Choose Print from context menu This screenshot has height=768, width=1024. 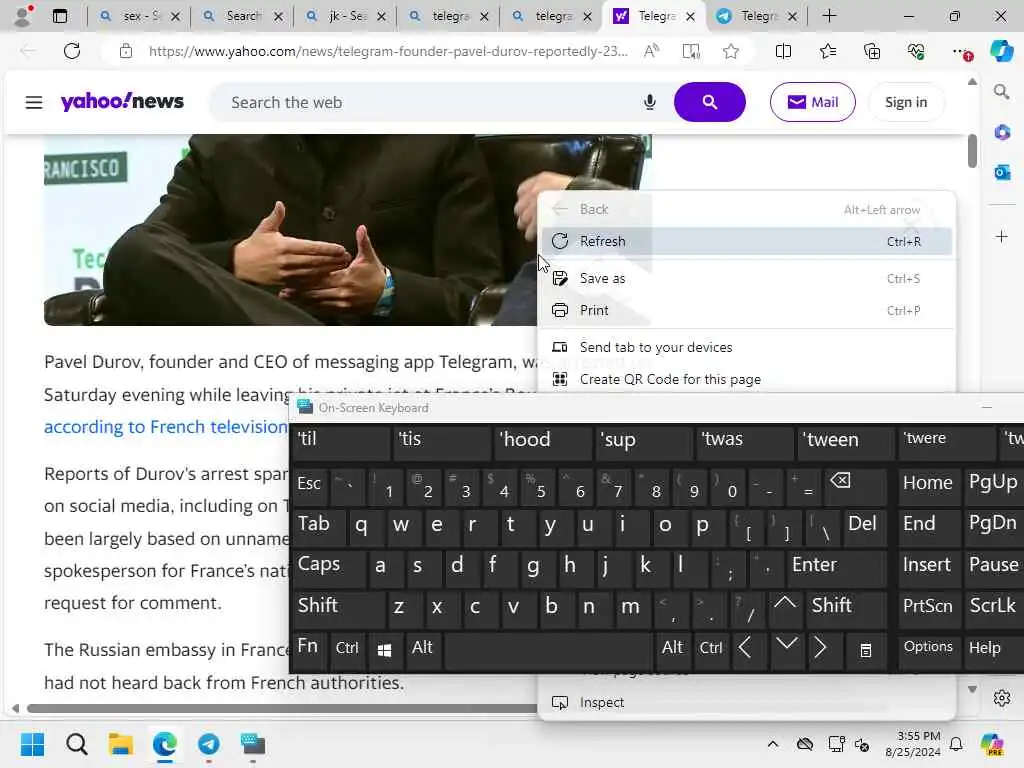[x=746, y=310]
